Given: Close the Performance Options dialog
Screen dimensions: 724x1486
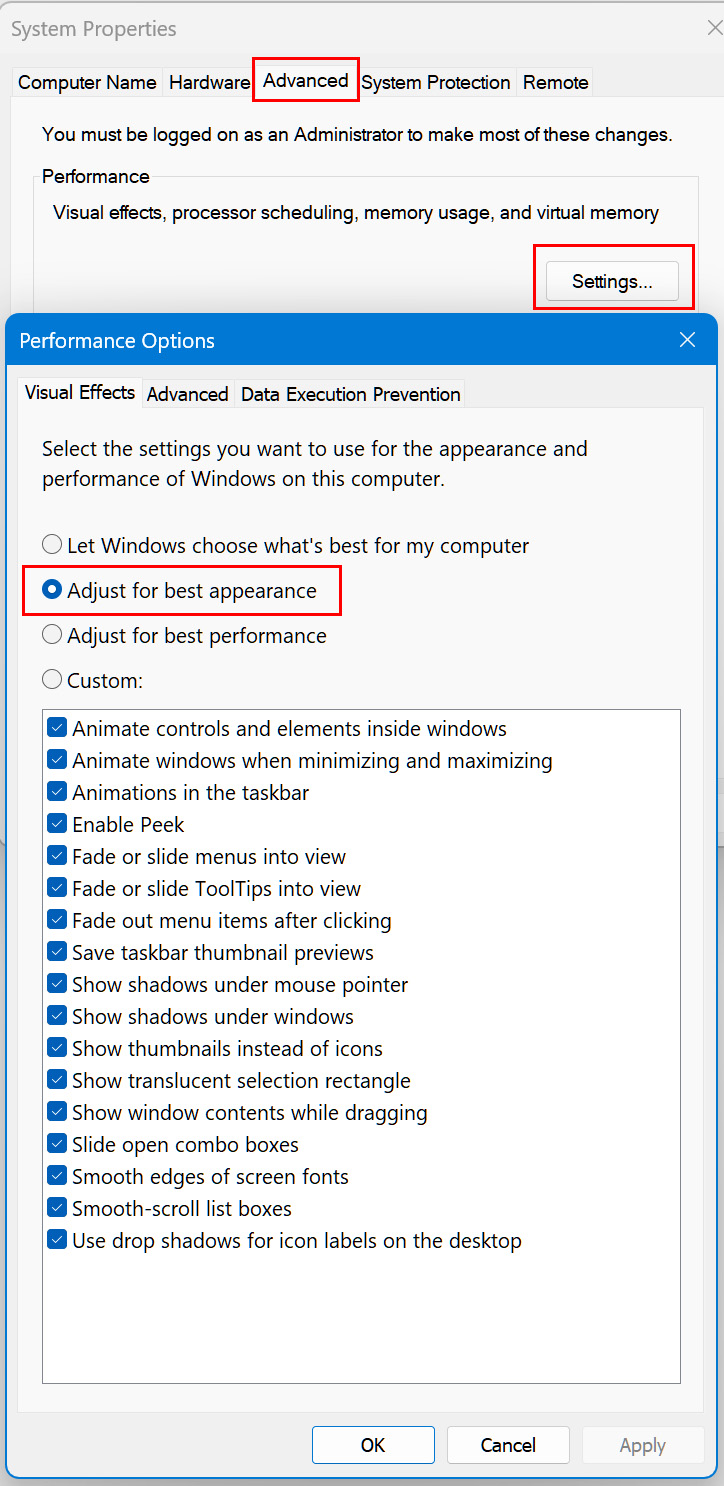Looking at the screenshot, I should [687, 340].
